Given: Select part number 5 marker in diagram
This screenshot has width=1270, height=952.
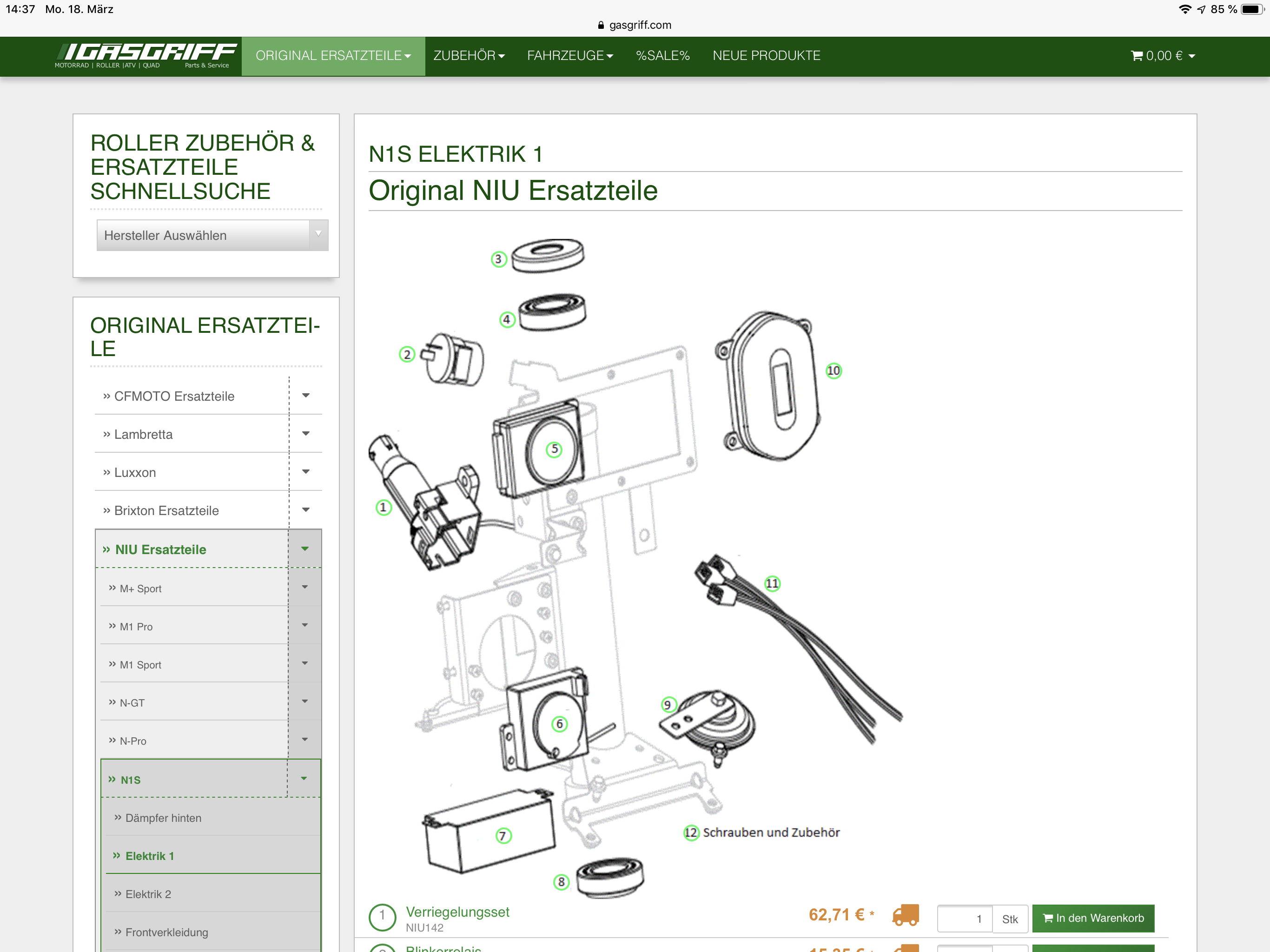Looking at the screenshot, I should [x=554, y=450].
